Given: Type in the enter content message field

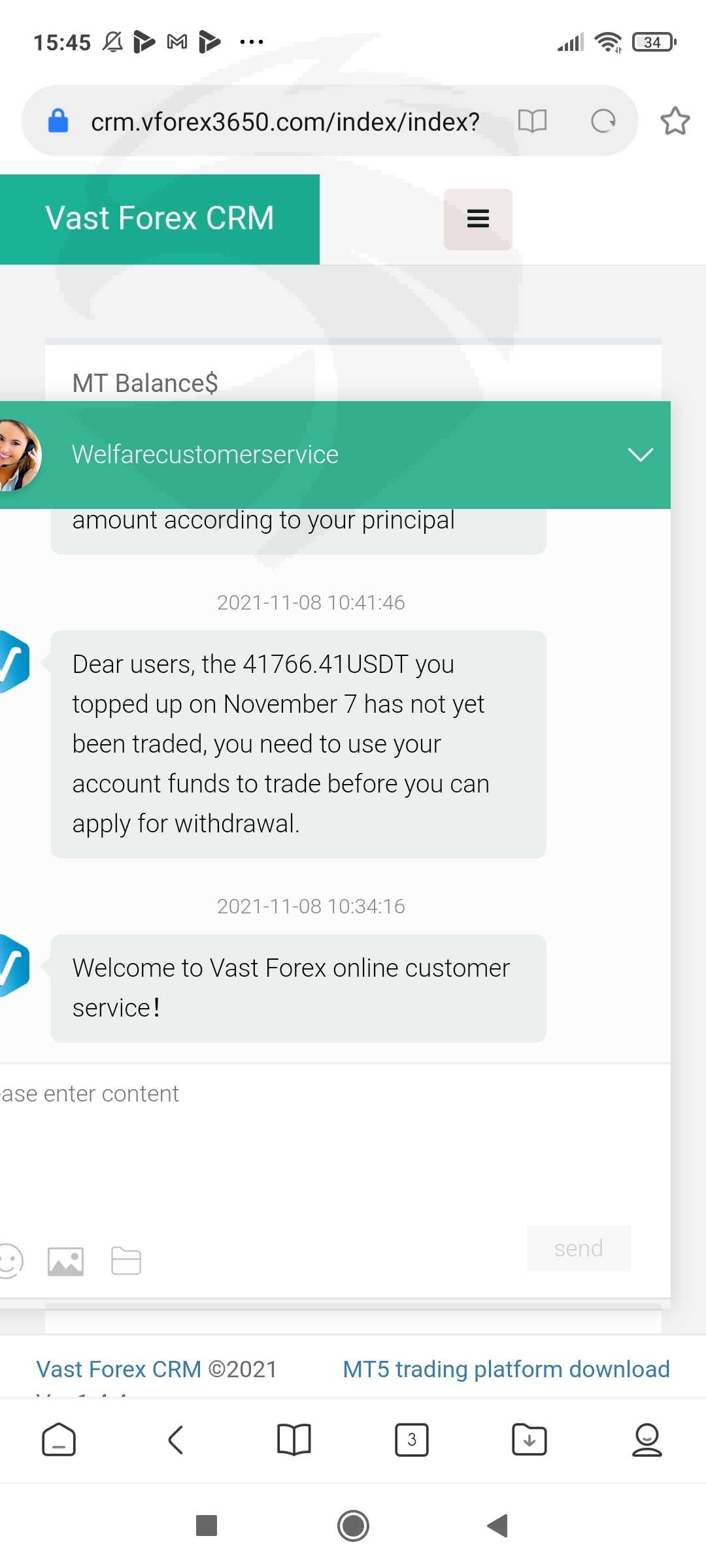Looking at the screenshot, I should click(x=327, y=1137).
